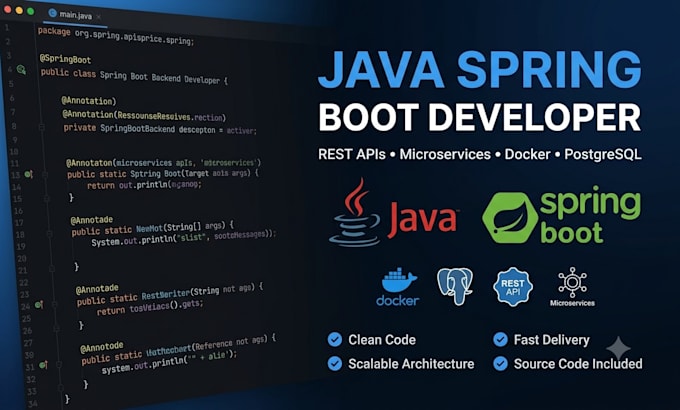Click the yellow minimize window dot
The width and height of the screenshot is (680, 410).
click(19, 10)
